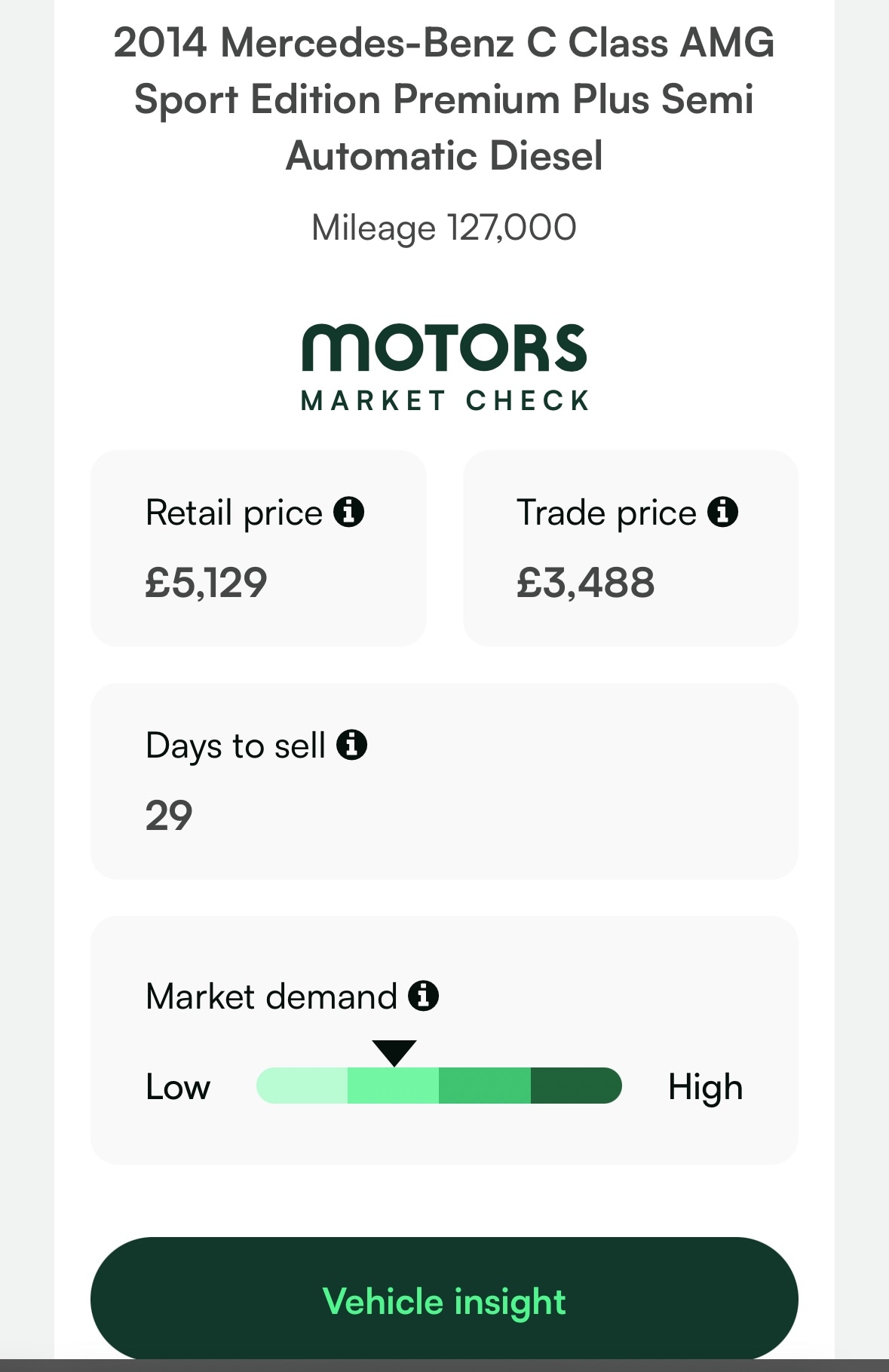Image resolution: width=889 pixels, height=1372 pixels.
Task: Click the Motors Market Check logo
Action: pos(444,368)
